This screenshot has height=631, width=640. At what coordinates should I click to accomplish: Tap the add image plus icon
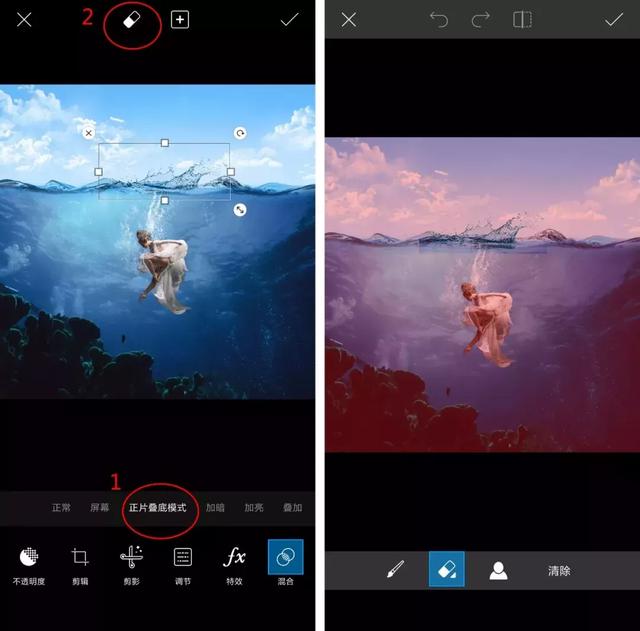(180, 20)
